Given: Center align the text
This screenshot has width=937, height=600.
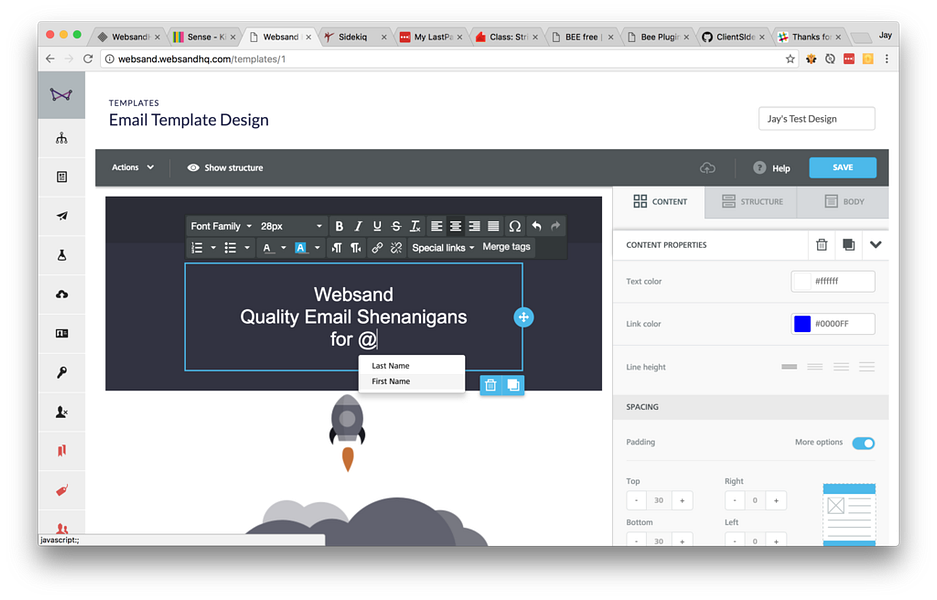Looking at the screenshot, I should [x=455, y=226].
